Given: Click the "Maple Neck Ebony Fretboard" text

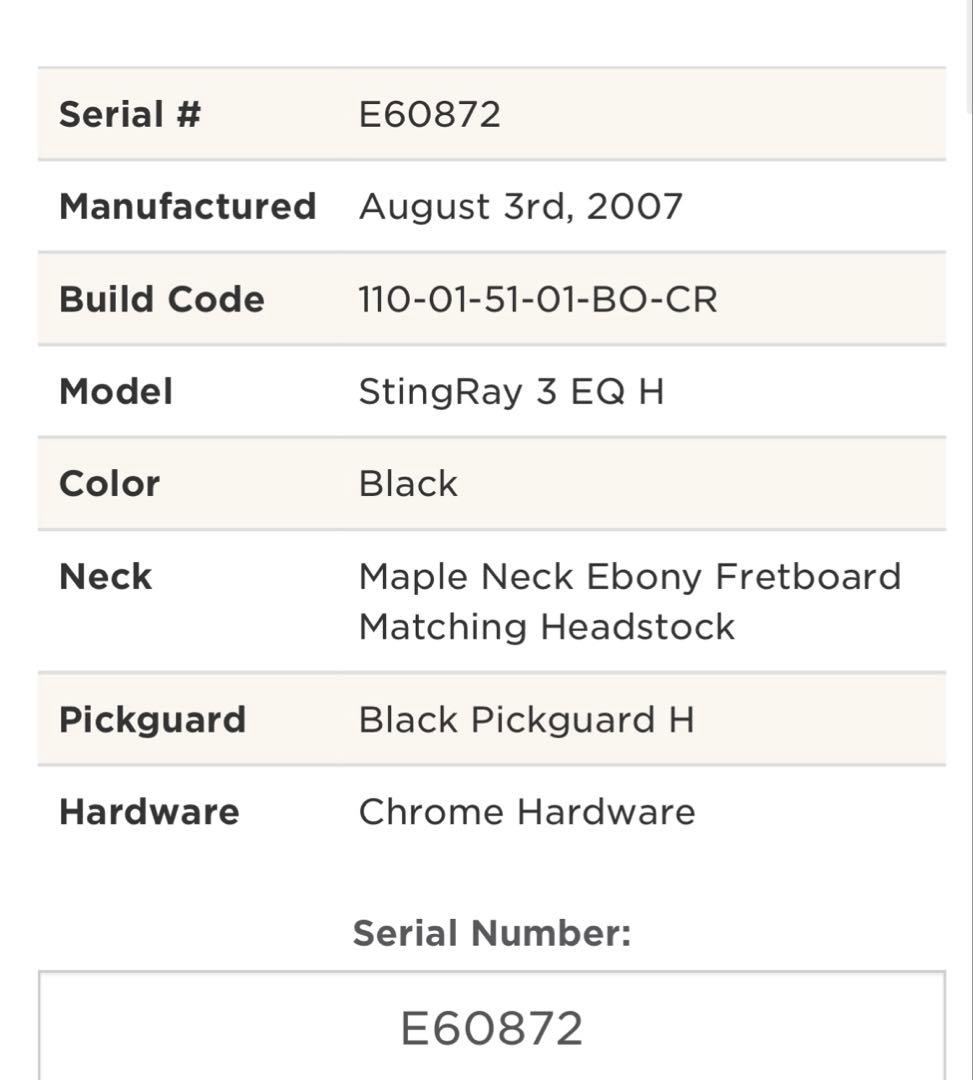Looking at the screenshot, I should 630,576.
